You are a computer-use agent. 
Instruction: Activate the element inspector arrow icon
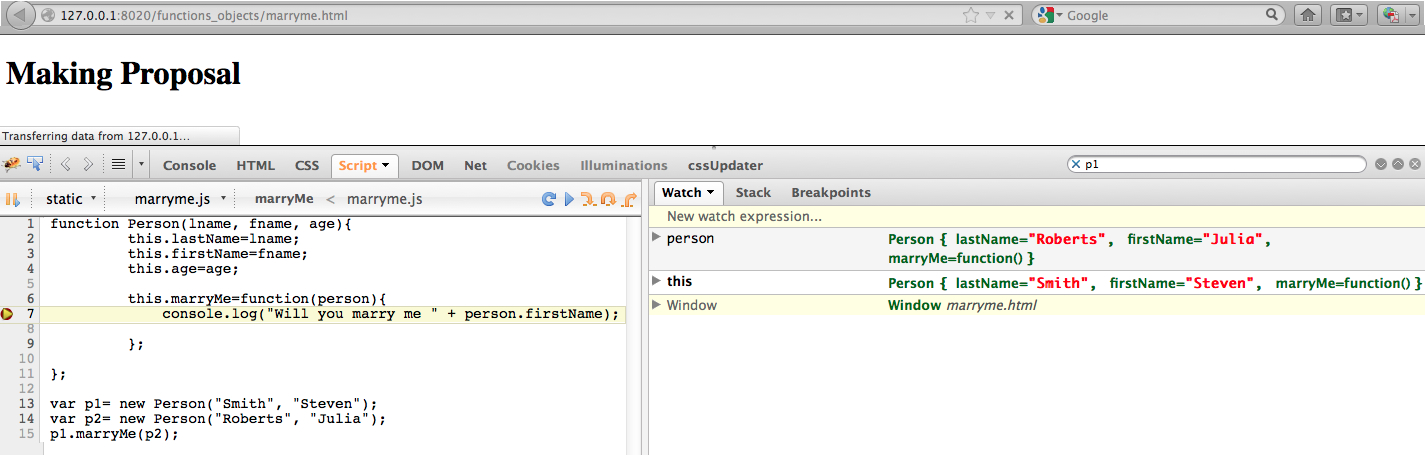tap(35, 164)
